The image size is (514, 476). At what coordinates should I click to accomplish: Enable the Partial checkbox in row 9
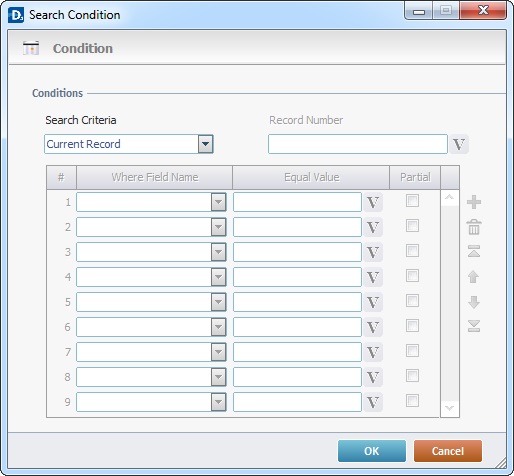tap(412, 401)
